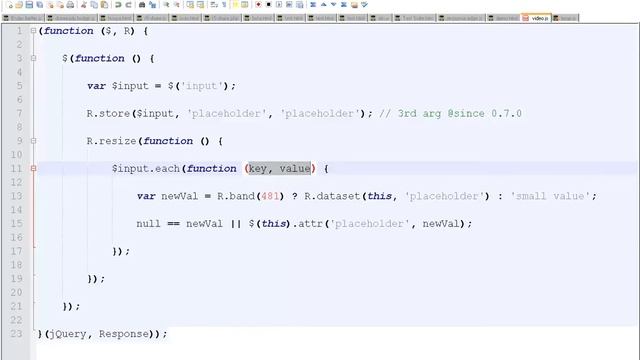Collapse the red fold marker, line 11

(x=33, y=168)
